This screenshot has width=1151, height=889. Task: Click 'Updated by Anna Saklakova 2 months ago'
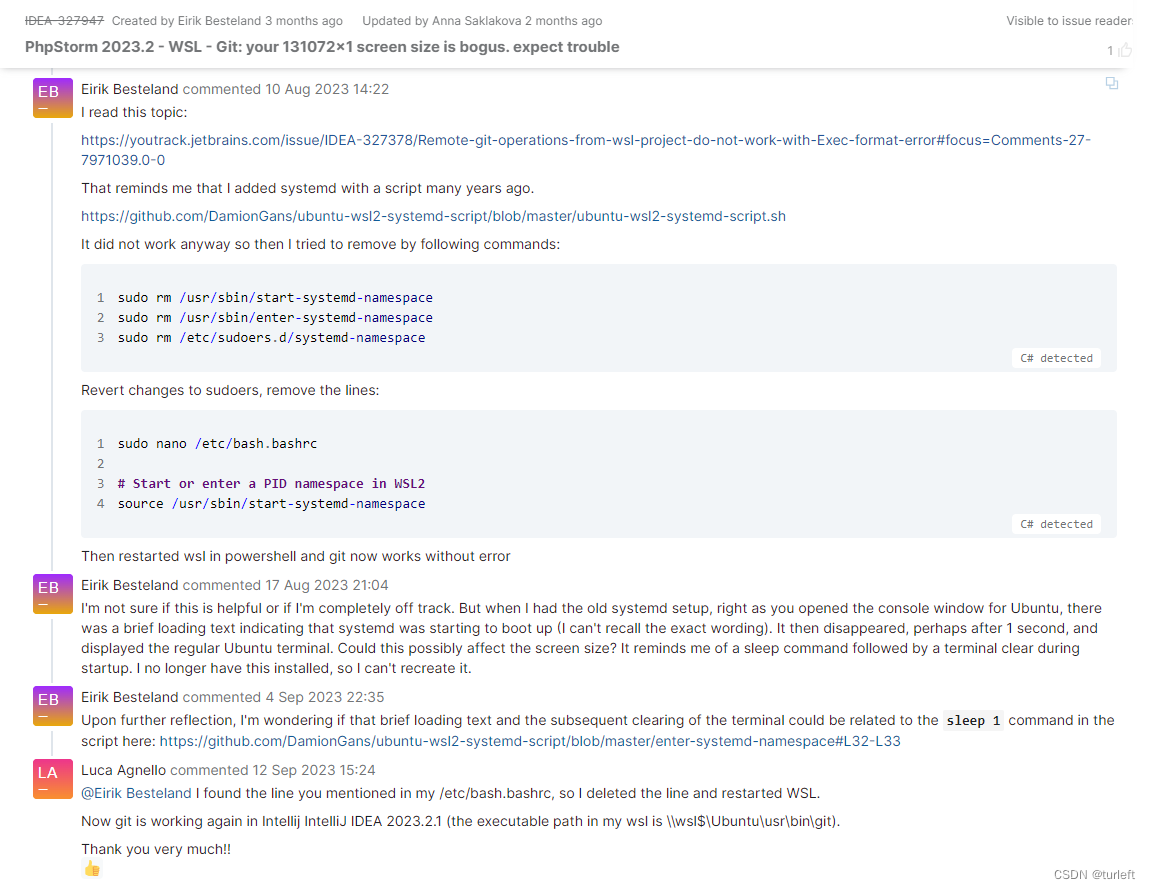482,21
